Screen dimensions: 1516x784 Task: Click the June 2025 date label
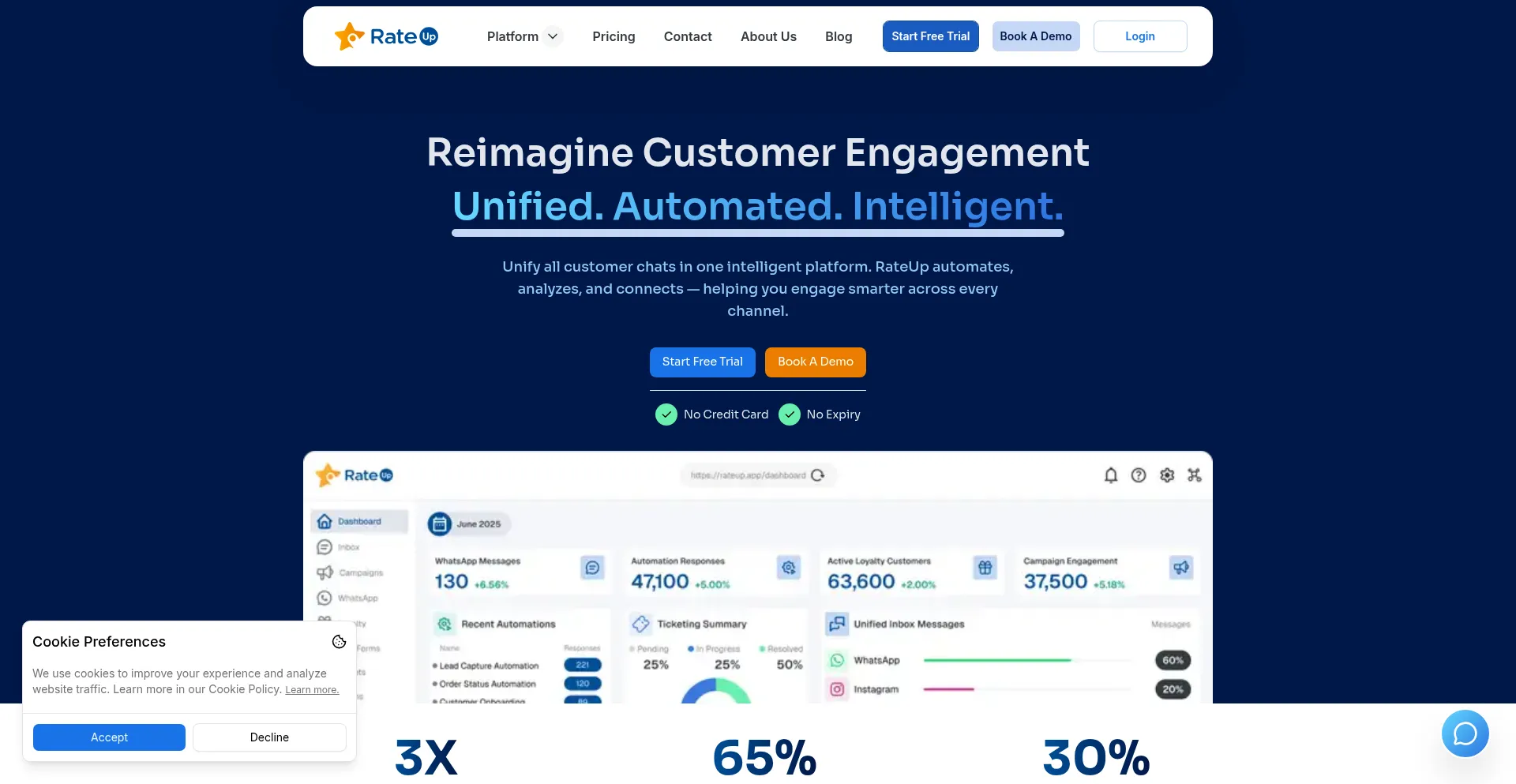[478, 524]
